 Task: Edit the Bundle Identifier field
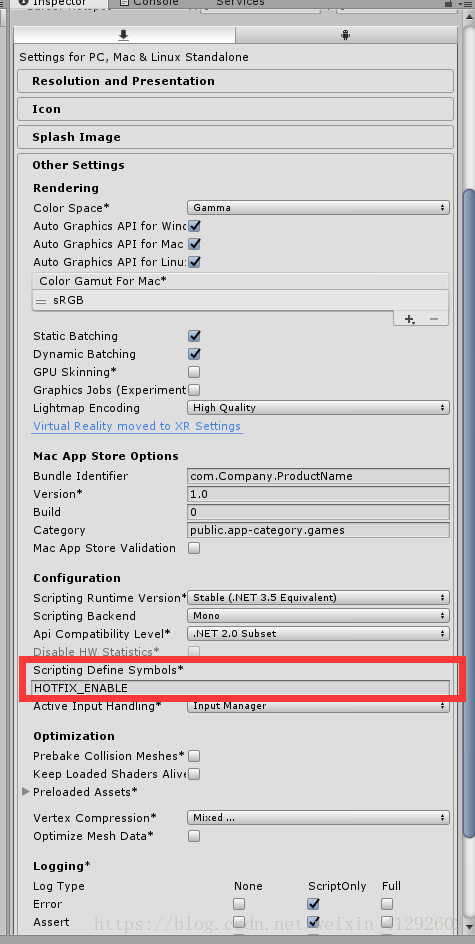[x=318, y=476]
